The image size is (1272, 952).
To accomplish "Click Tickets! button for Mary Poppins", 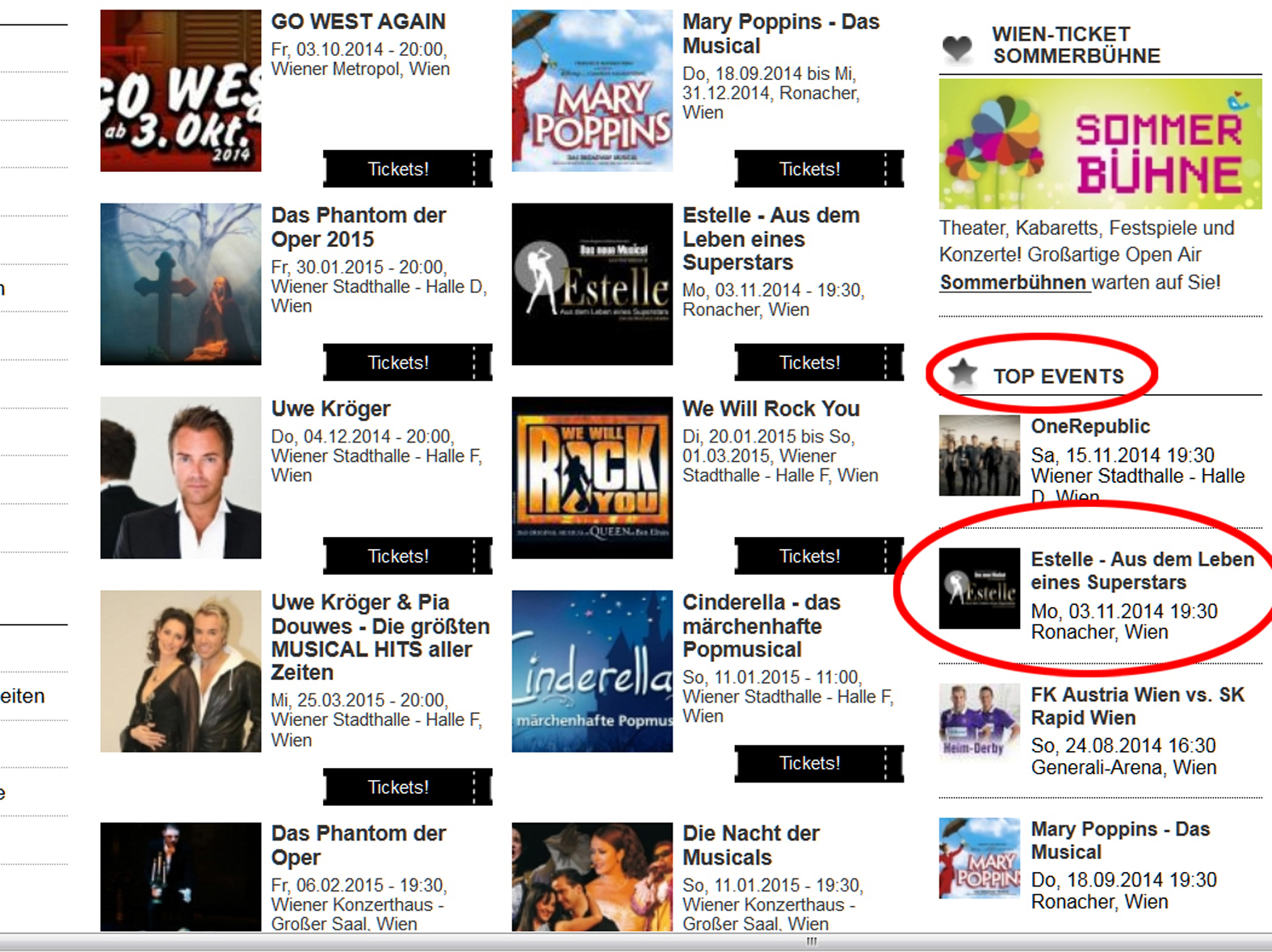I will tap(819, 169).
